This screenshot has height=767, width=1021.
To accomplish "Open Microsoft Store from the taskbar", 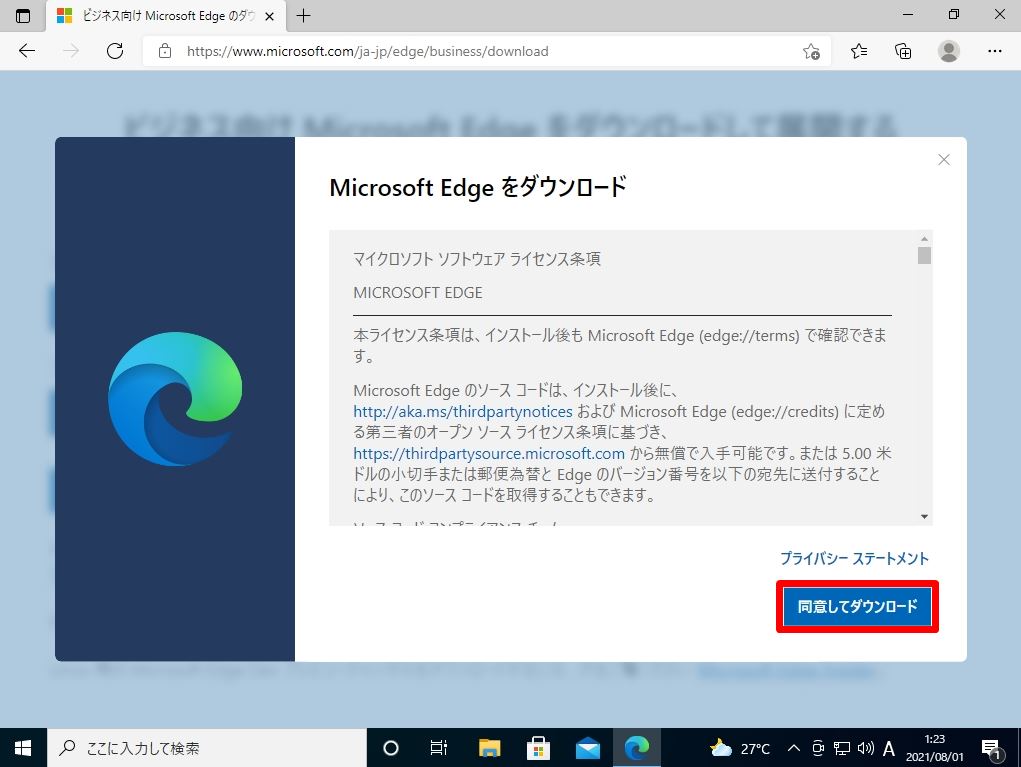I will tap(538, 748).
